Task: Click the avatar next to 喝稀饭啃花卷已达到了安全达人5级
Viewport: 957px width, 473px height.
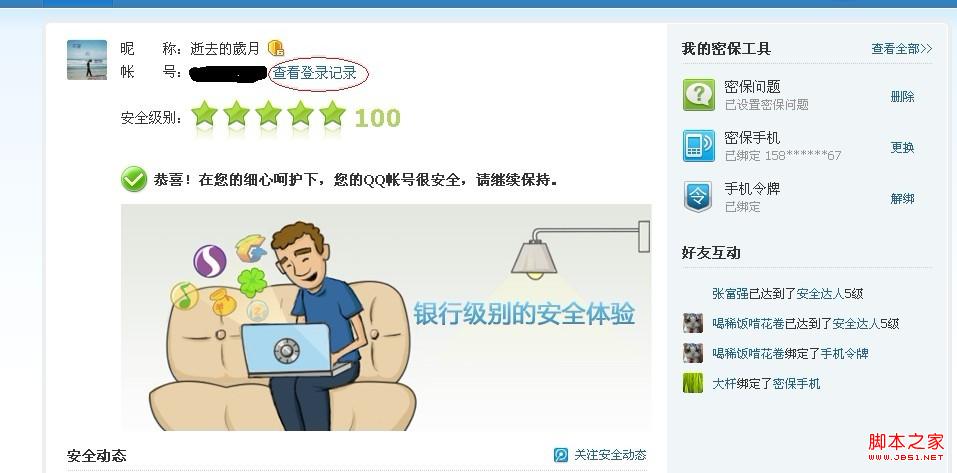Action: [x=693, y=323]
